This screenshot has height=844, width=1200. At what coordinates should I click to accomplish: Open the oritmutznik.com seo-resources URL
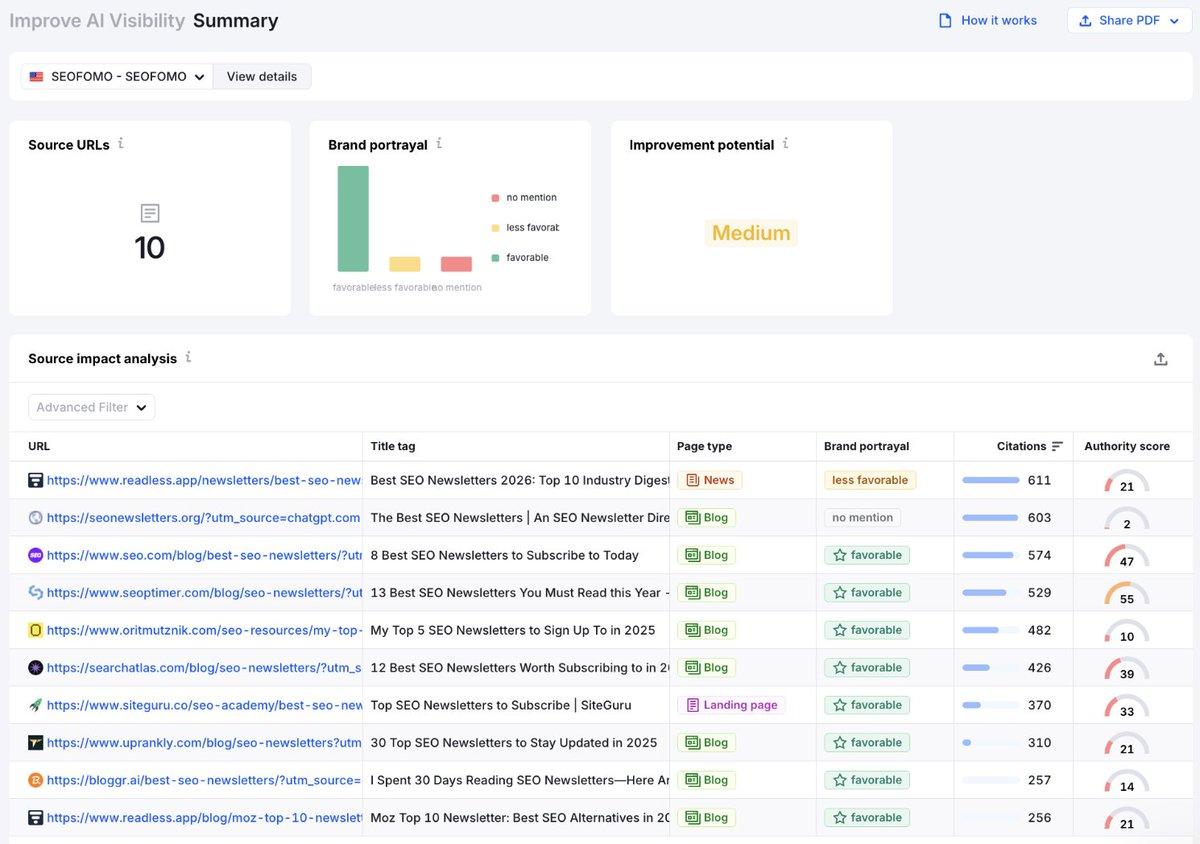pyautogui.click(x=204, y=630)
